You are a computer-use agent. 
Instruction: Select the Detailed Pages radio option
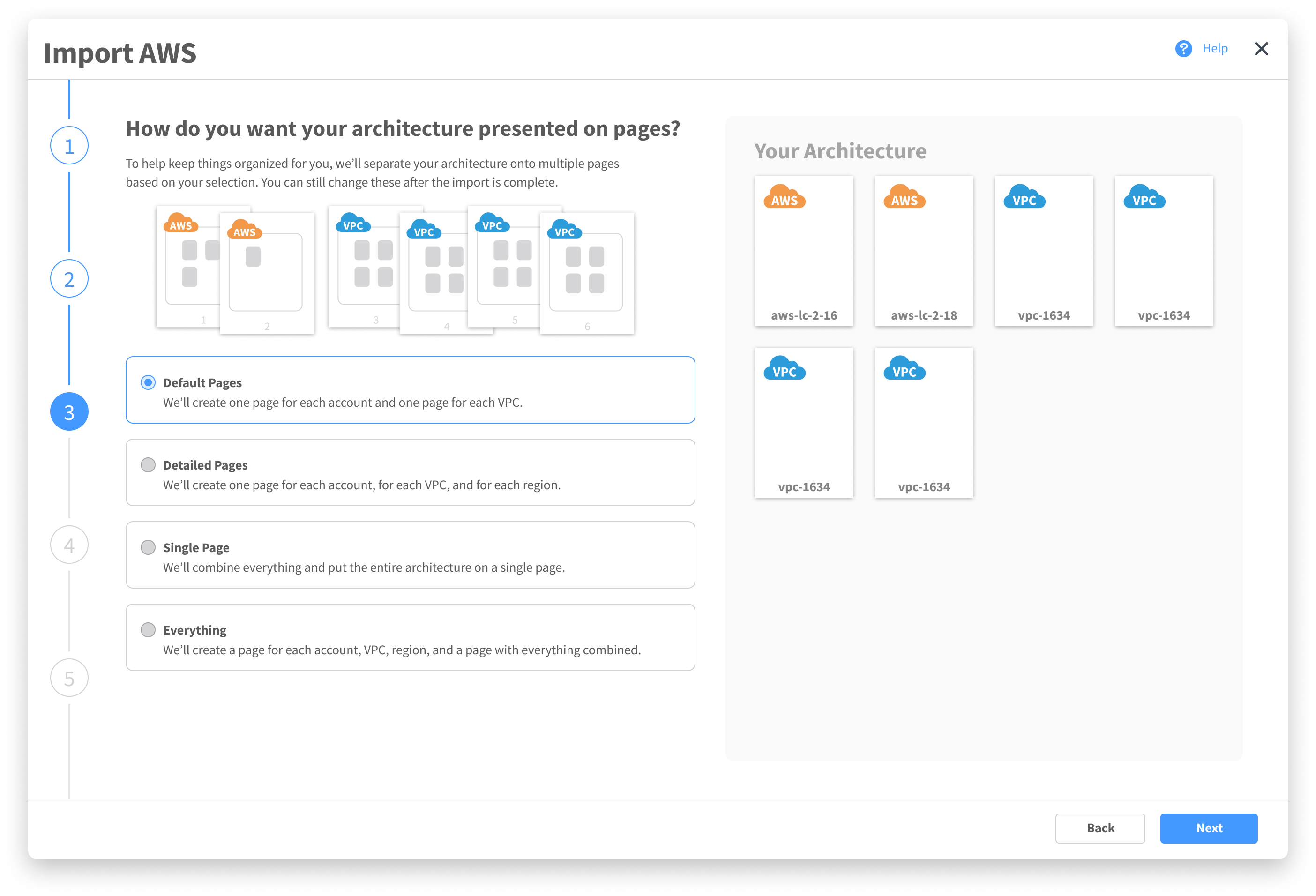click(148, 465)
